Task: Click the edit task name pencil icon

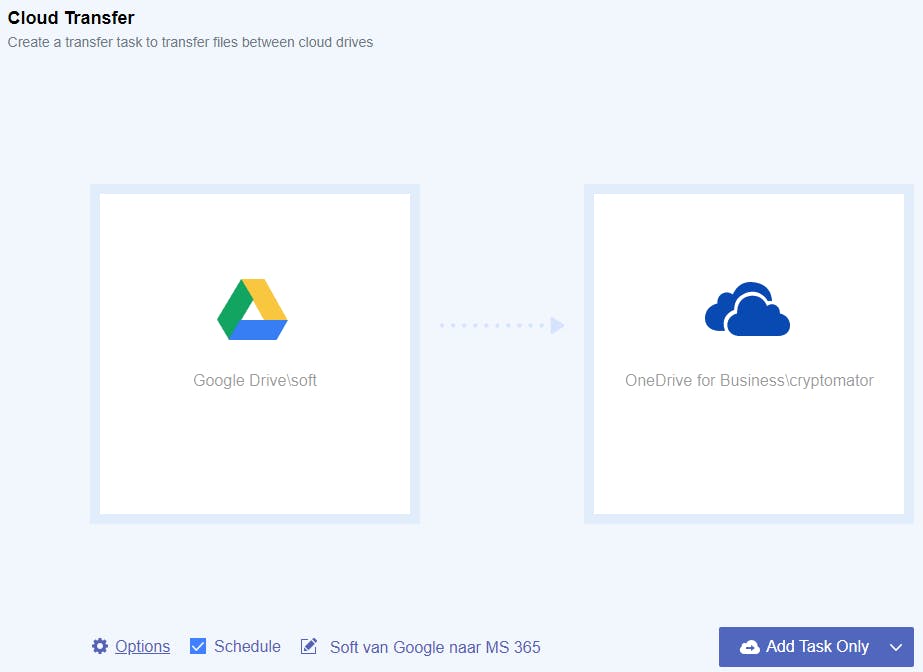Action: (x=309, y=646)
